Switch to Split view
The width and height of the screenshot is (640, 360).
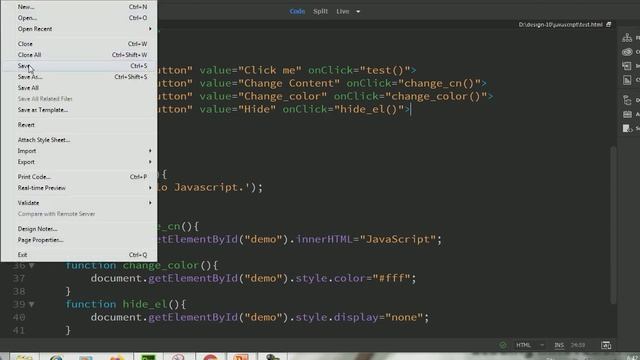click(320, 11)
